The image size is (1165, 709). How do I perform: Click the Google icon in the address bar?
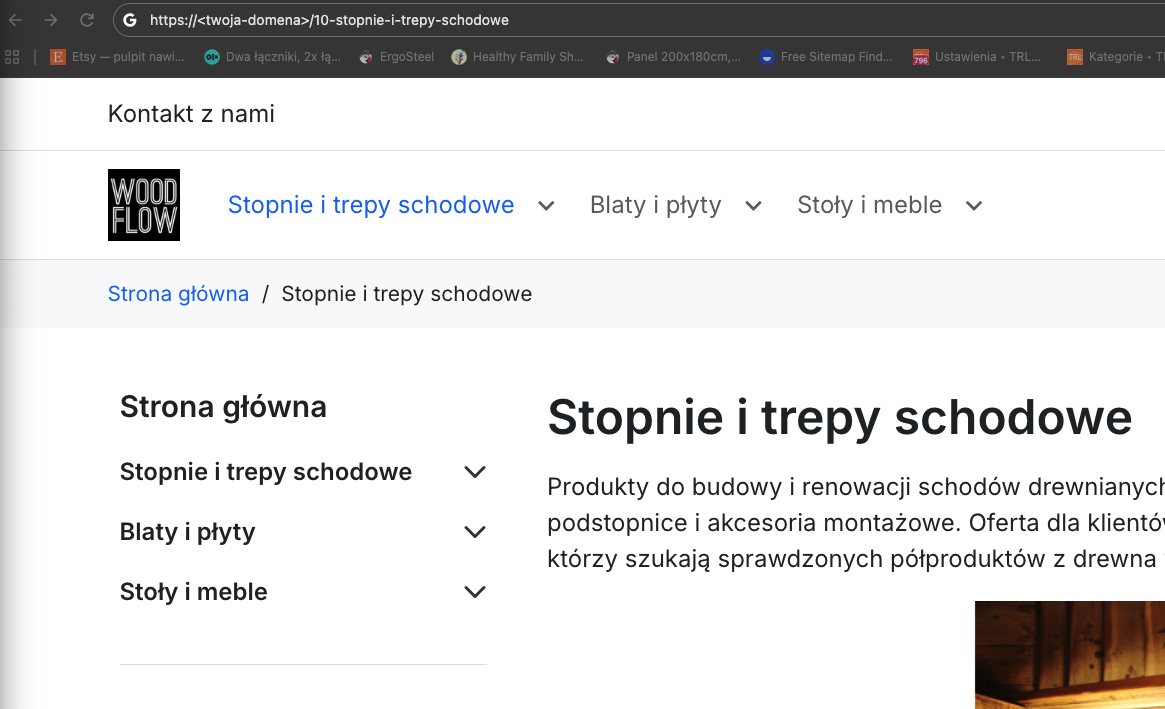pyautogui.click(x=130, y=20)
